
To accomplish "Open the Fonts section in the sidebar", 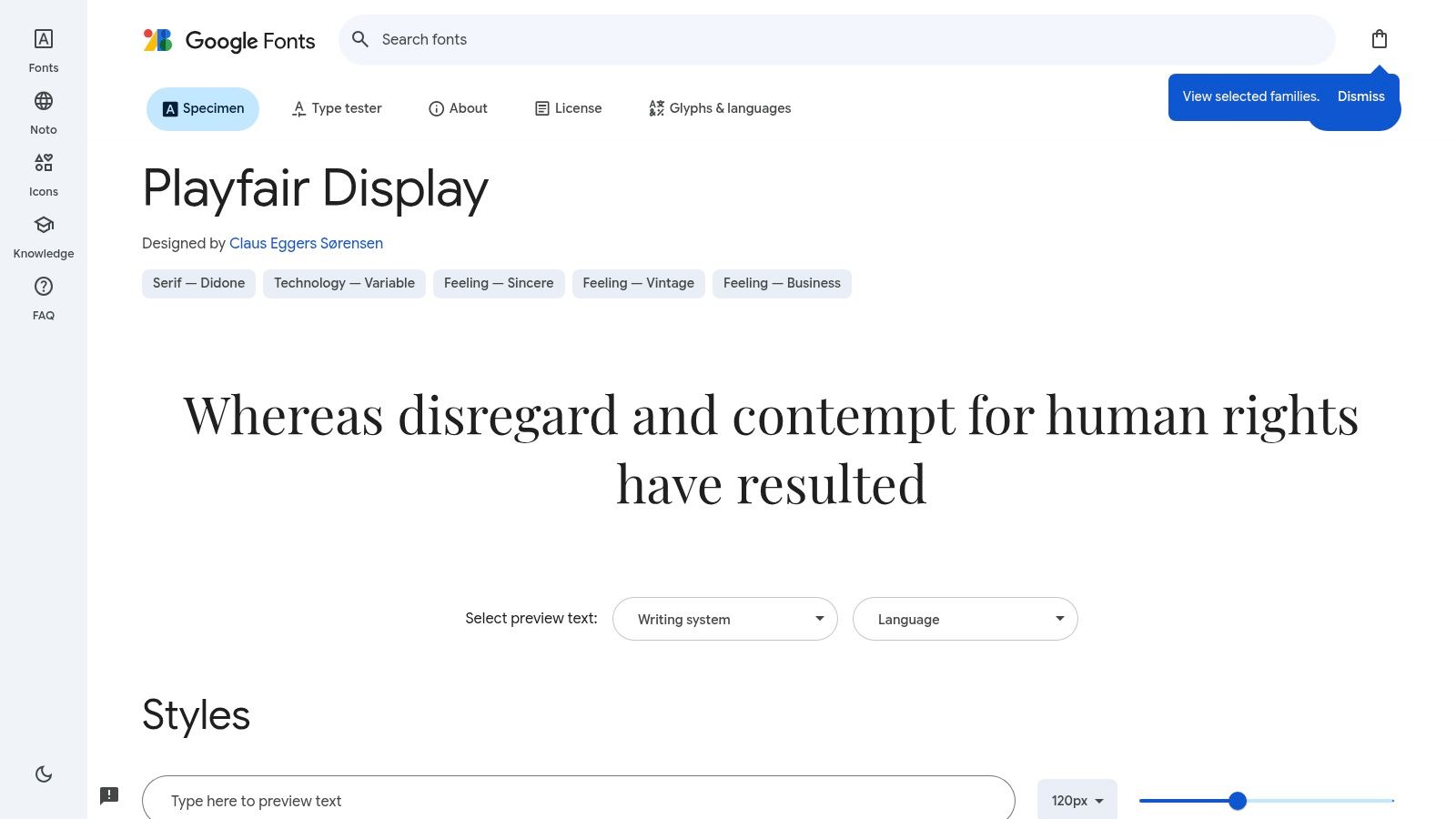I will (x=44, y=51).
